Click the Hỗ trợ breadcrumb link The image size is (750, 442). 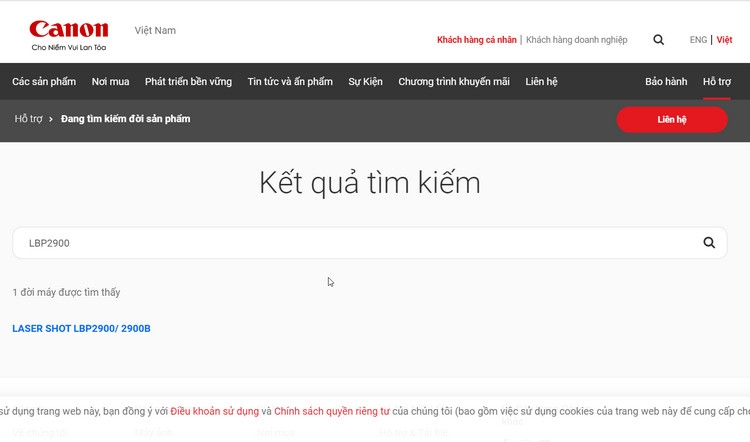pos(28,119)
